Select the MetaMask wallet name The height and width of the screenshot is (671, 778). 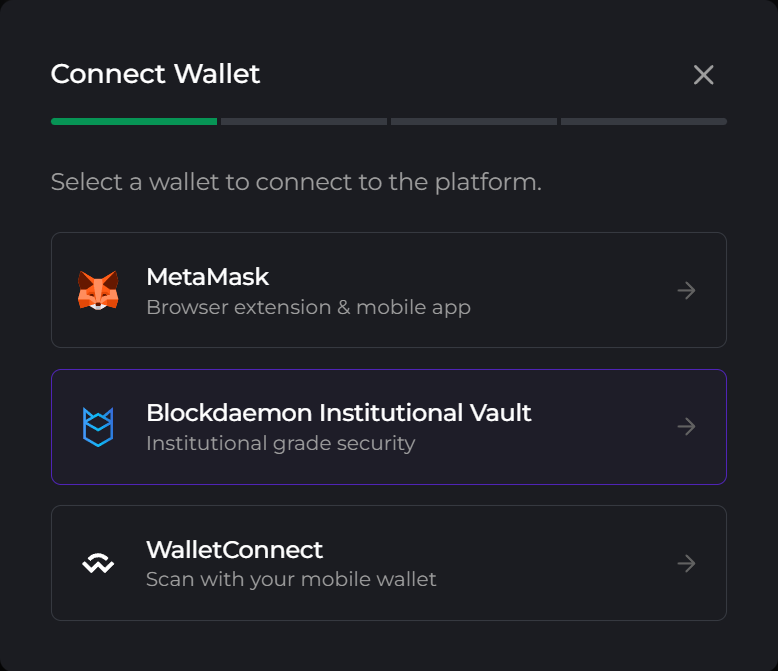coord(208,276)
